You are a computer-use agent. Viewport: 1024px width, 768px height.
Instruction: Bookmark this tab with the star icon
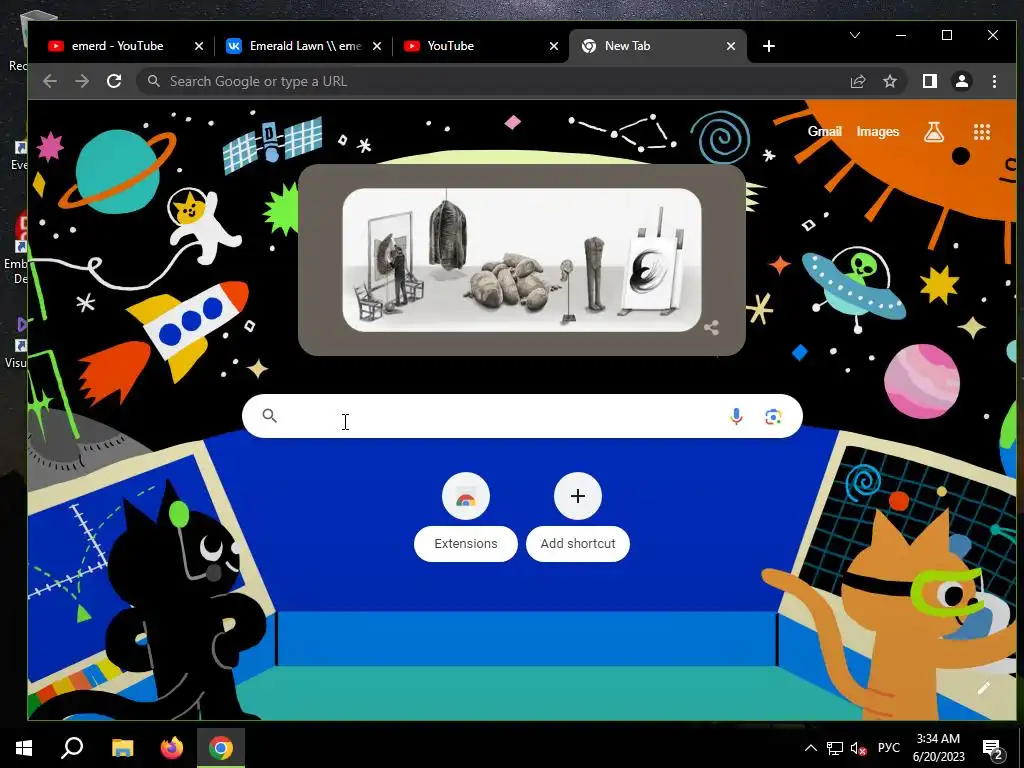tap(889, 81)
